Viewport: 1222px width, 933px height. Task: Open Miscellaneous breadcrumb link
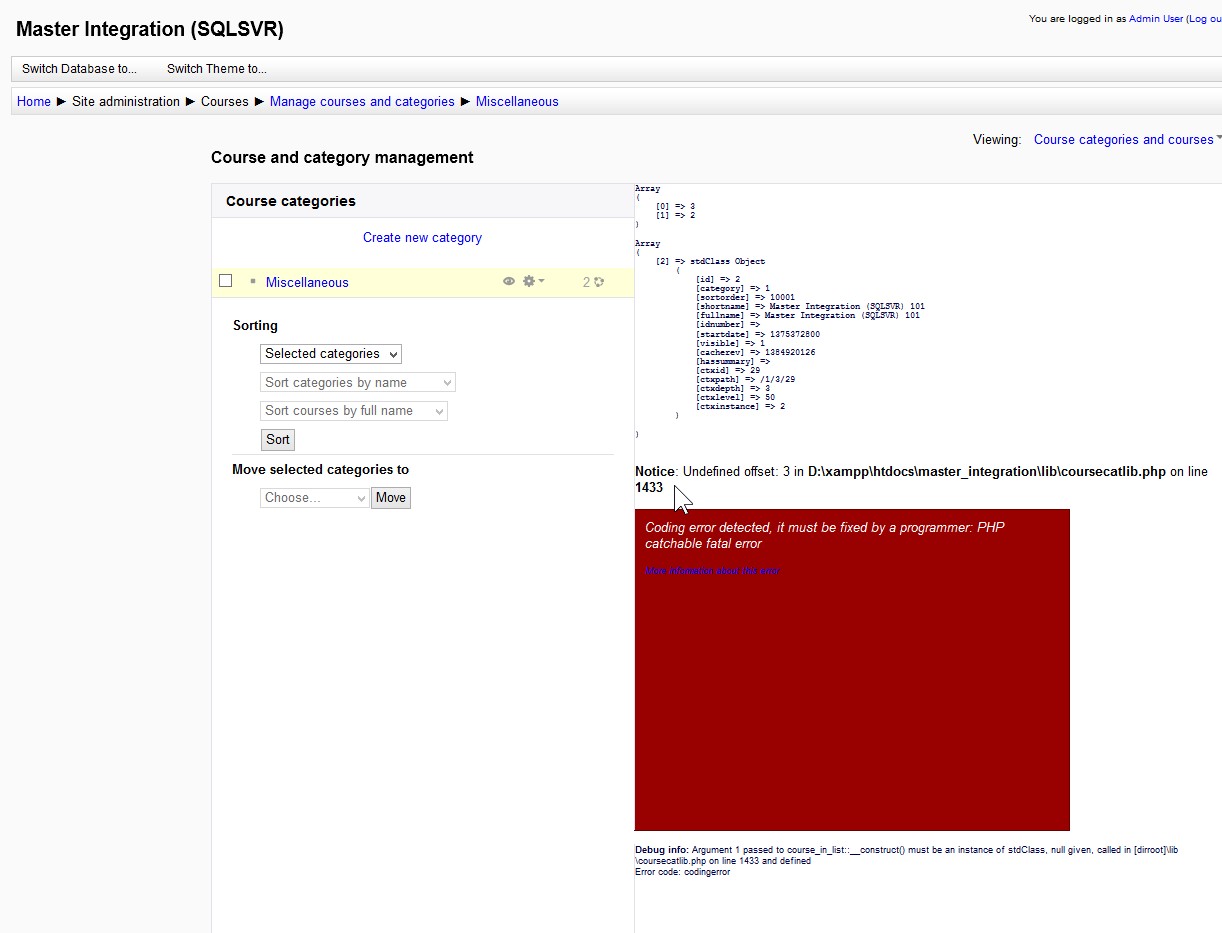click(517, 102)
